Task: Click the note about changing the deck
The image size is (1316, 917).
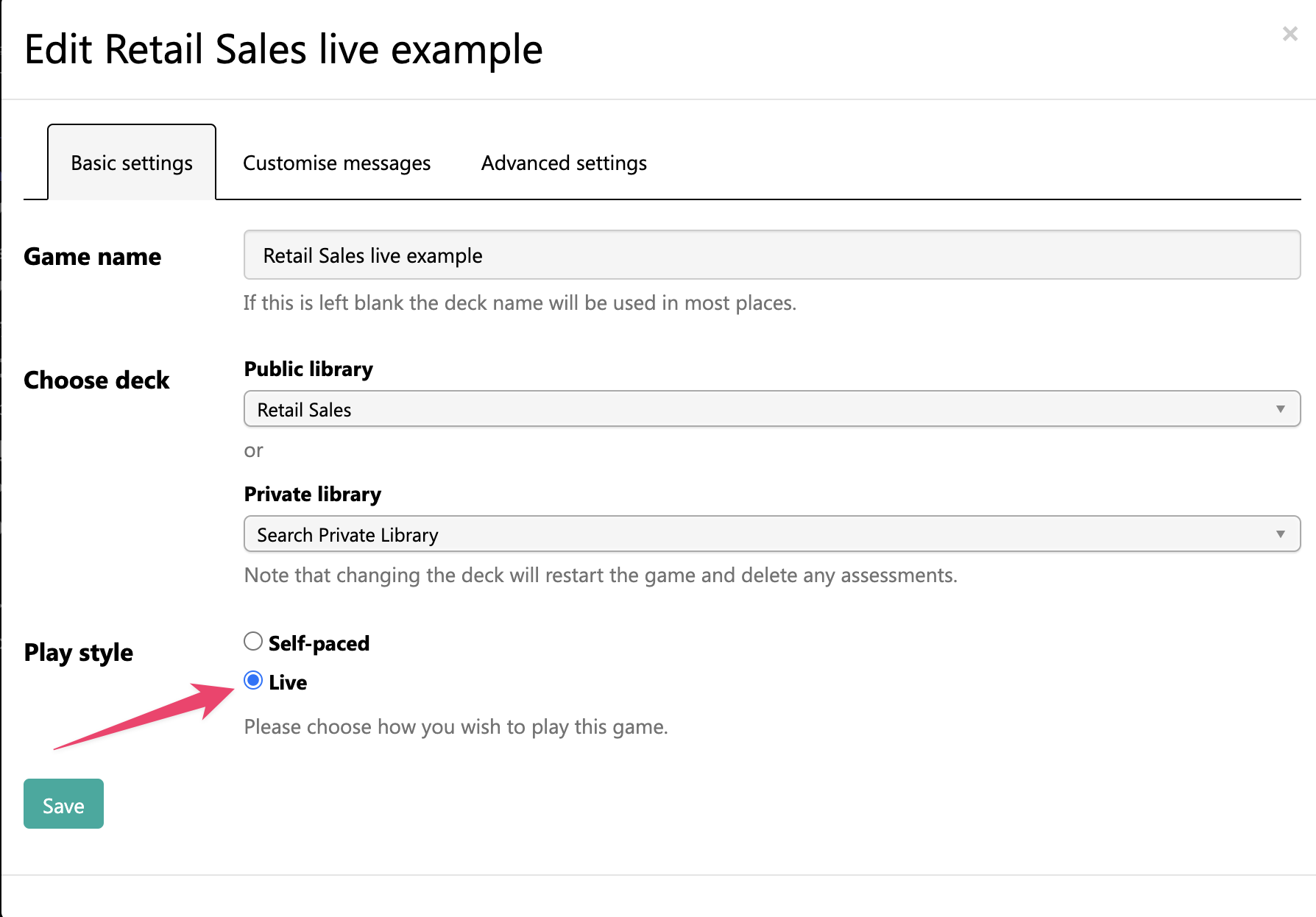Action: (x=601, y=575)
